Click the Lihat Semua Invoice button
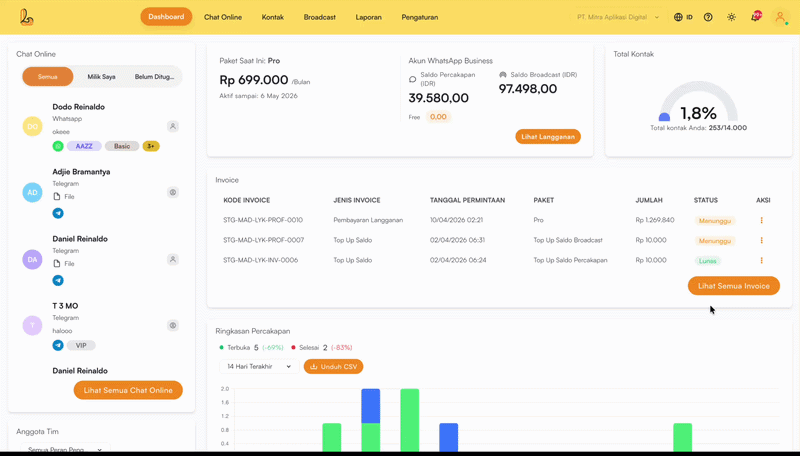 (x=733, y=286)
